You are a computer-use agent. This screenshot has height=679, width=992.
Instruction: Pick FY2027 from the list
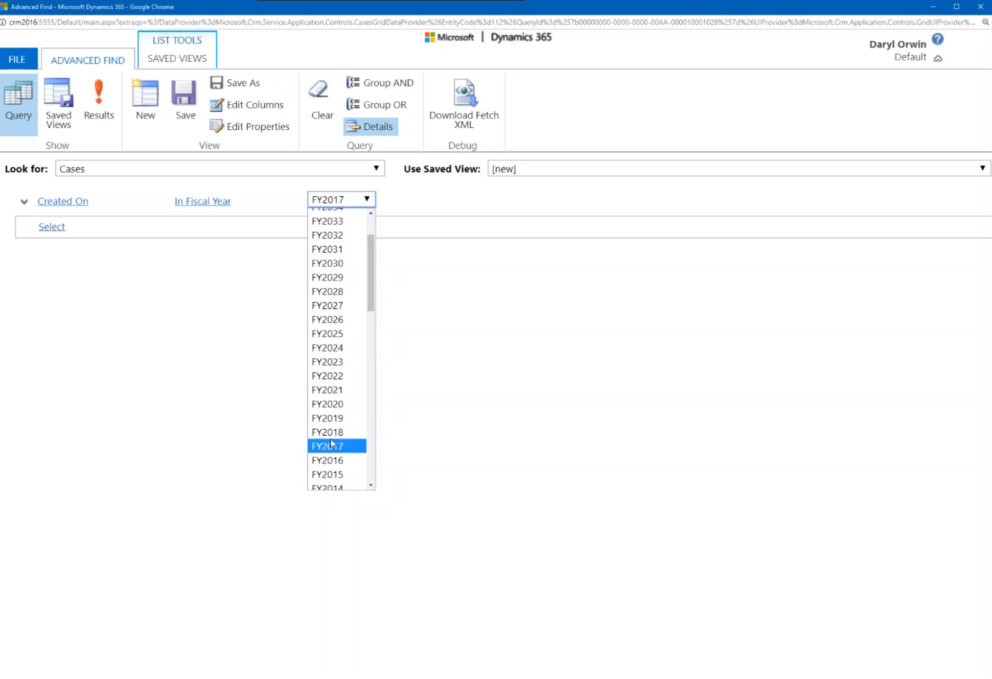(x=337, y=306)
